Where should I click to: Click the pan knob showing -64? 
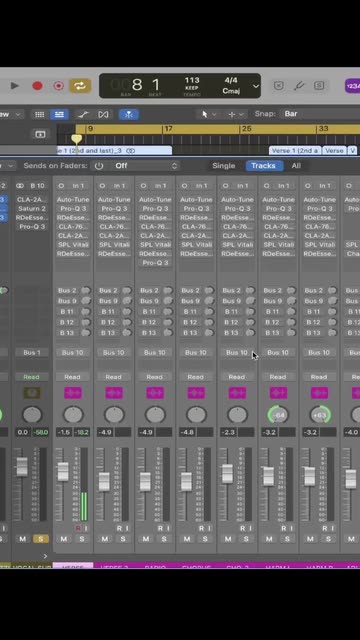(x=278, y=415)
